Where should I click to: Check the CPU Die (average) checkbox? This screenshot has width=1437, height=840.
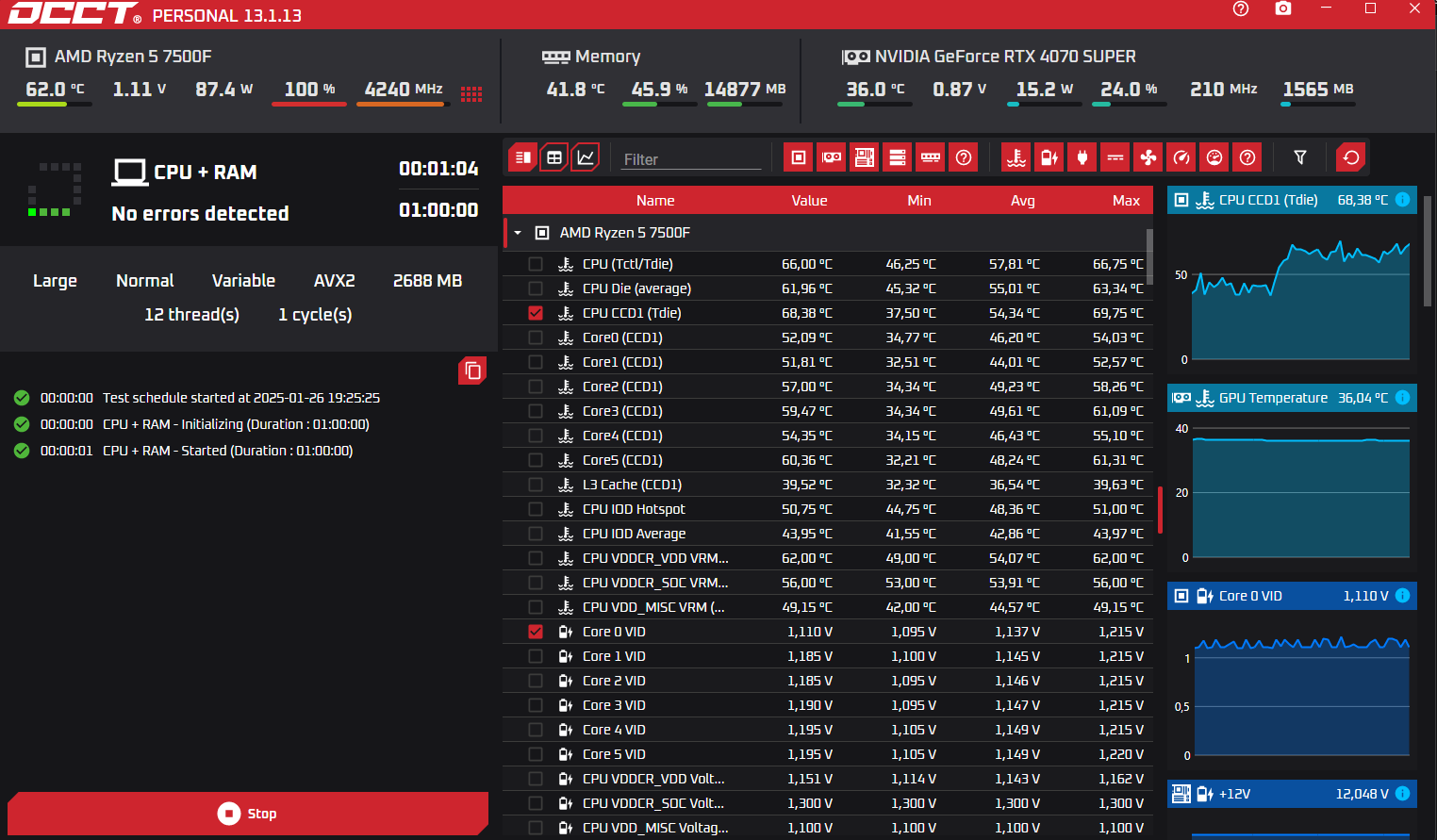point(536,288)
